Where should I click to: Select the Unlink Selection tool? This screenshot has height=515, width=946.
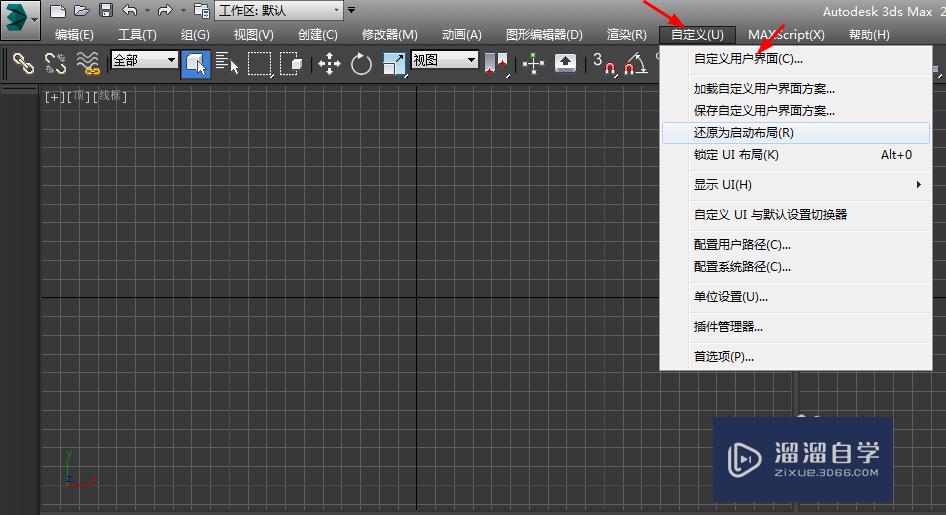[x=56, y=63]
